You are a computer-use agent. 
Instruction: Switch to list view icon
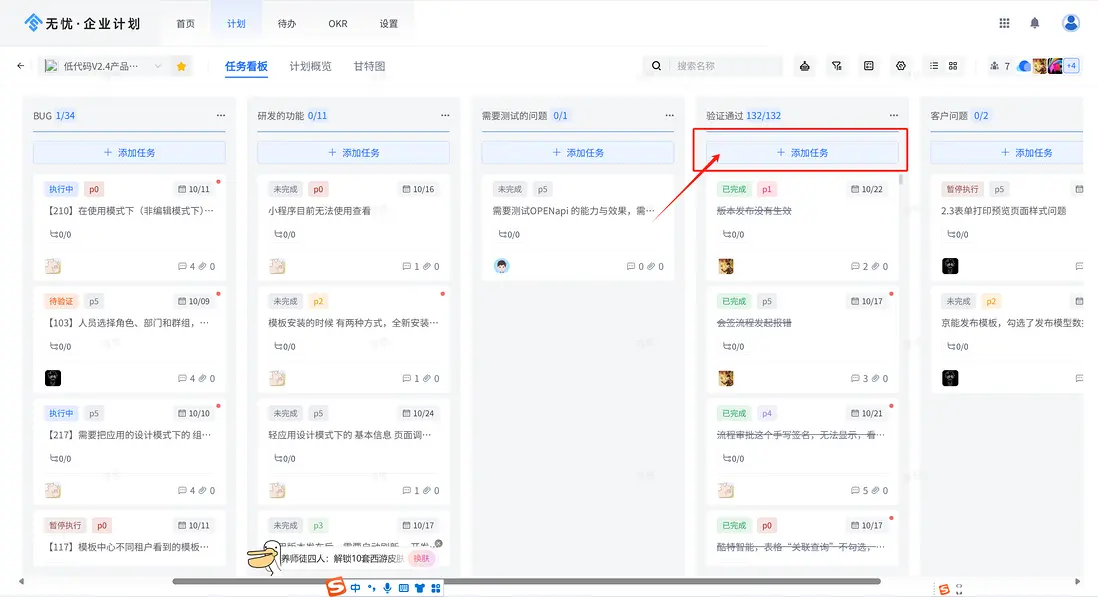[936, 65]
